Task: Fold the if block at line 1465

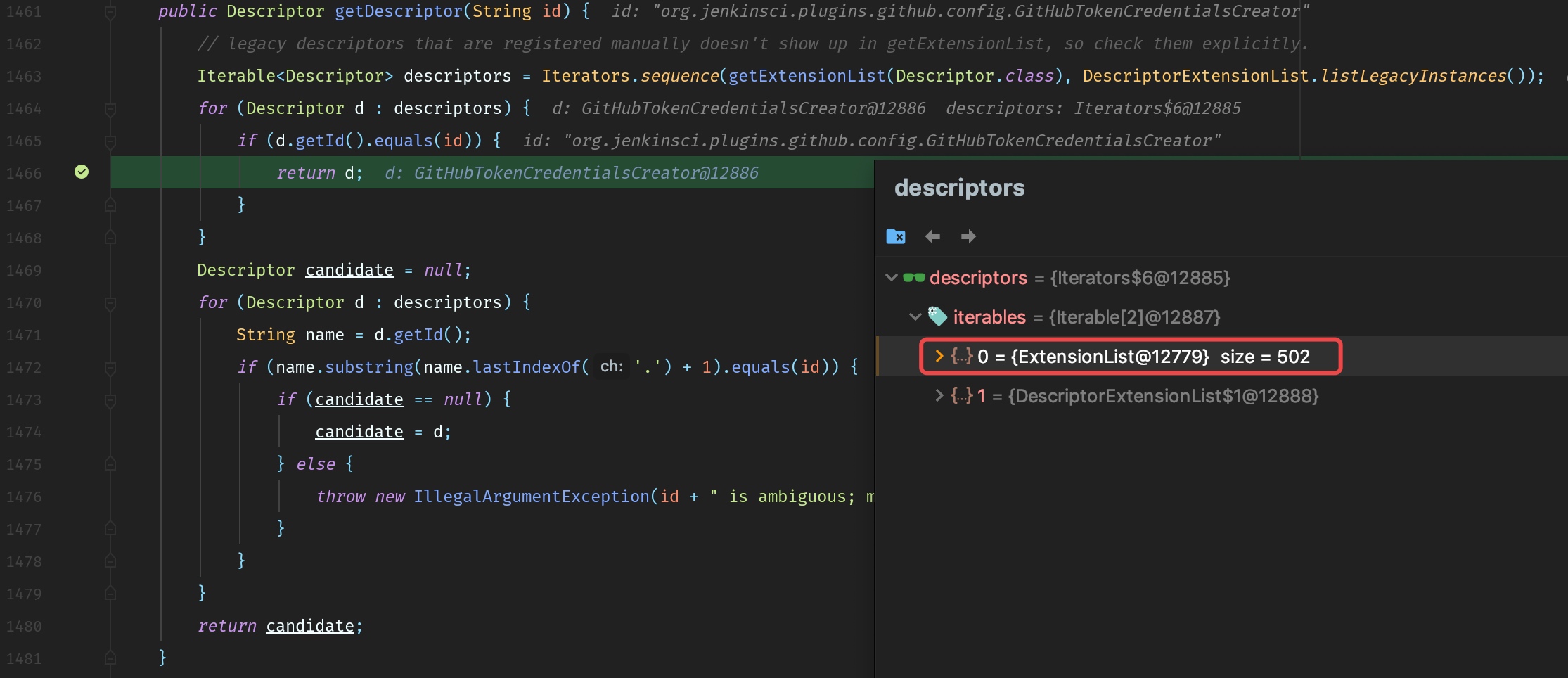Action: click(x=110, y=141)
